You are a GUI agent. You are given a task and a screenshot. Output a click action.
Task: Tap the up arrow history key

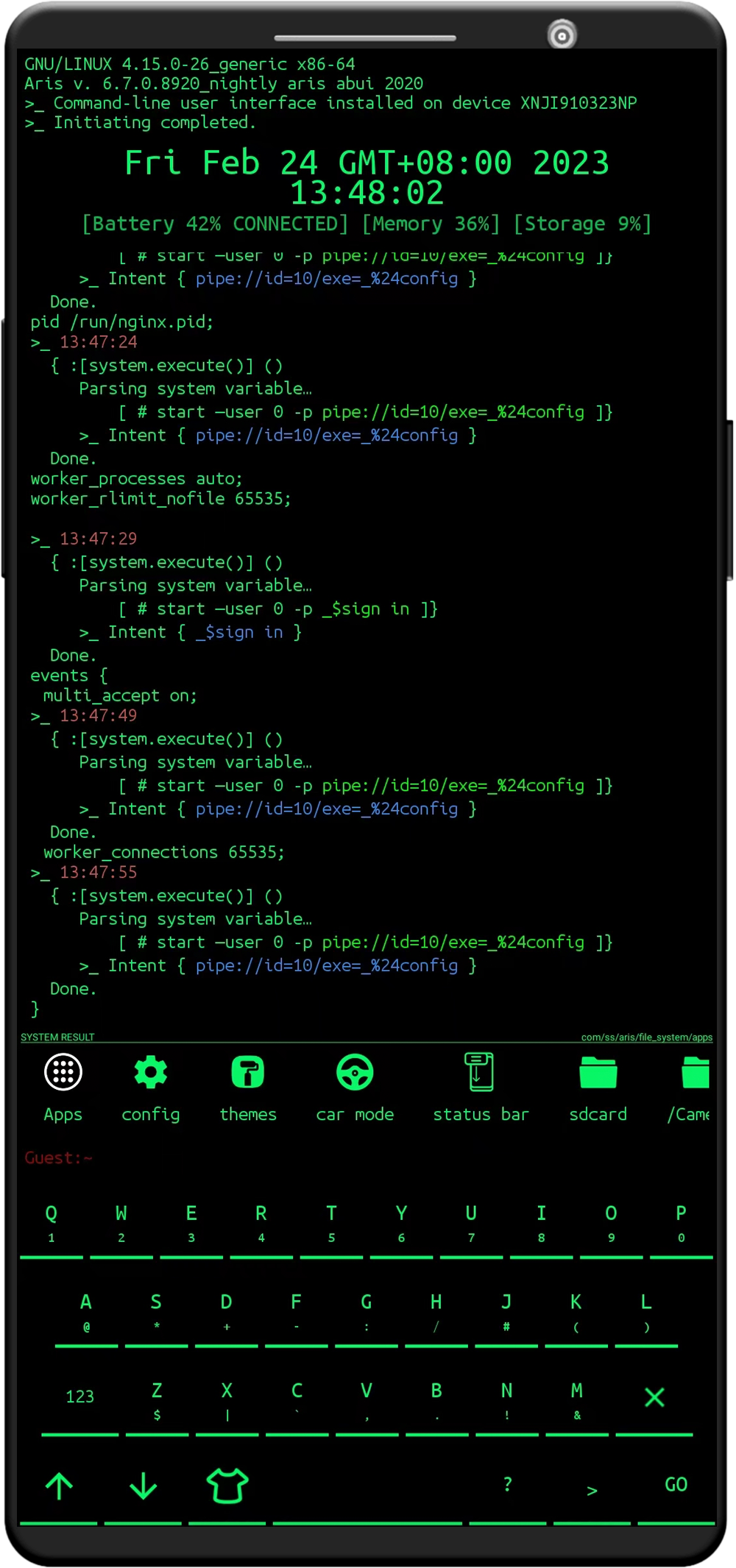click(x=59, y=1486)
